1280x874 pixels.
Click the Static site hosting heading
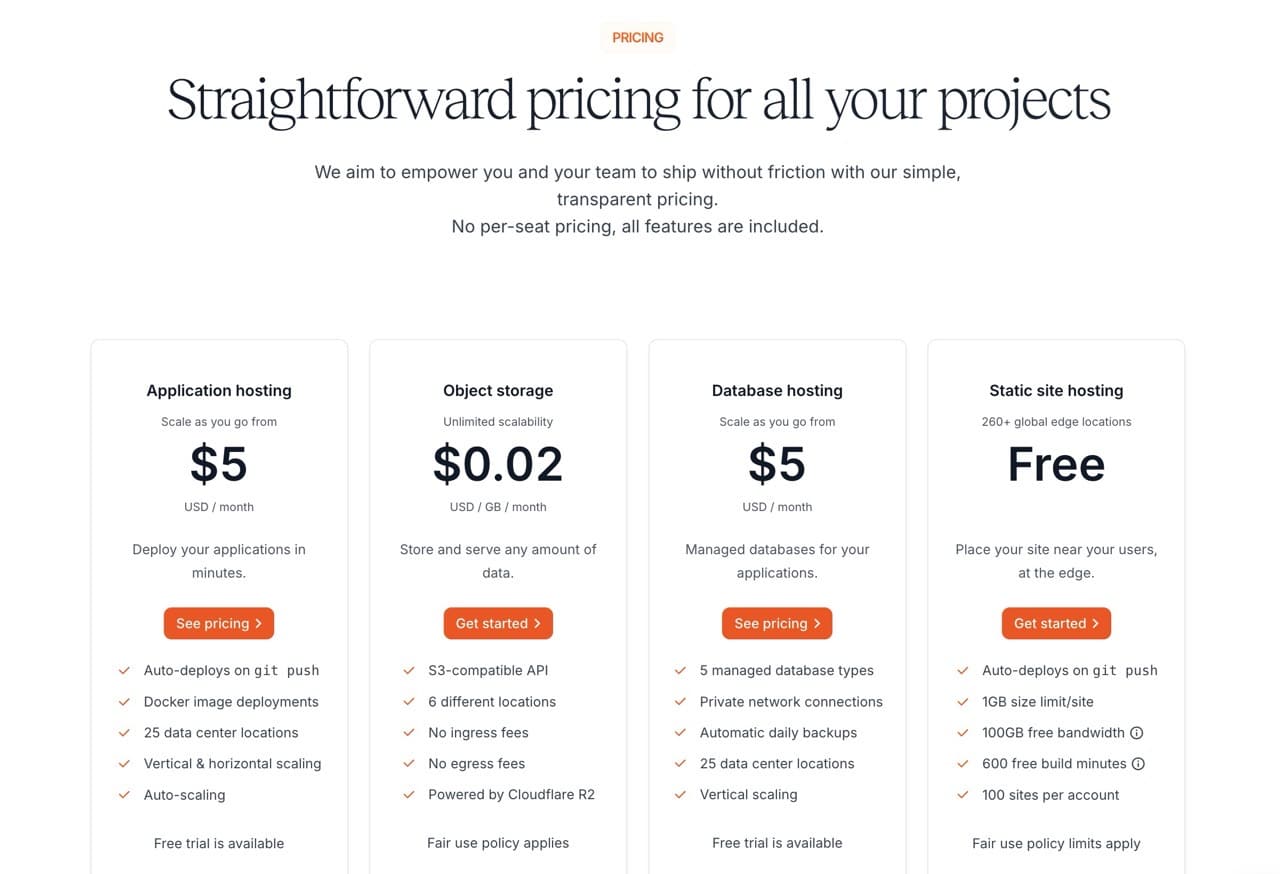[1056, 391]
